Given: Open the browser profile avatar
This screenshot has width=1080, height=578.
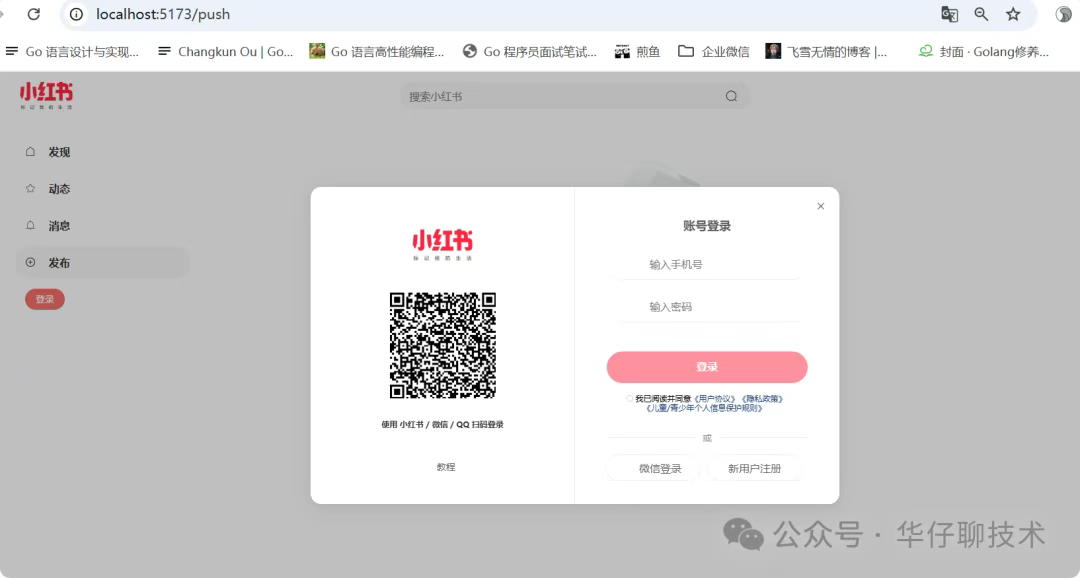Looking at the screenshot, I should pos(1064,14).
